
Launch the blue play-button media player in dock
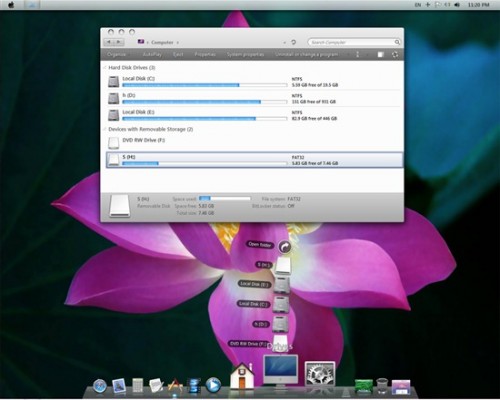click(x=213, y=385)
